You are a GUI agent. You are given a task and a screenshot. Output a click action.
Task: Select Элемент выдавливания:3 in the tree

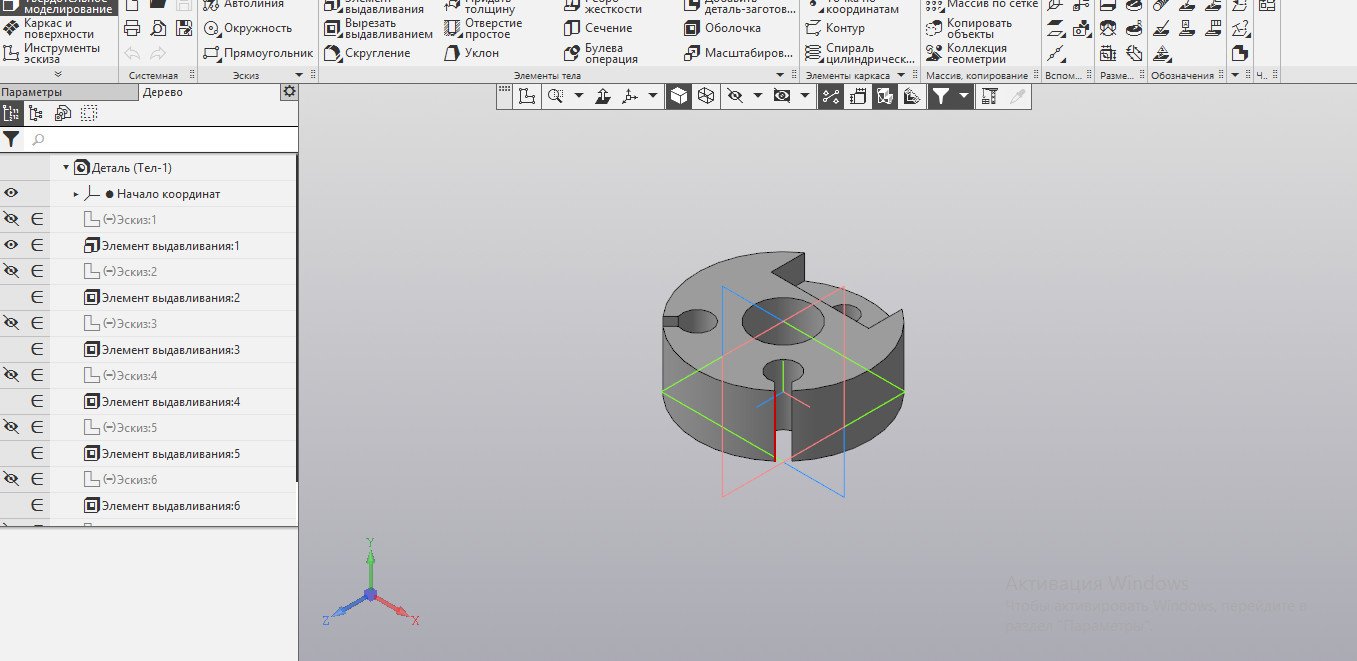tap(170, 350)
